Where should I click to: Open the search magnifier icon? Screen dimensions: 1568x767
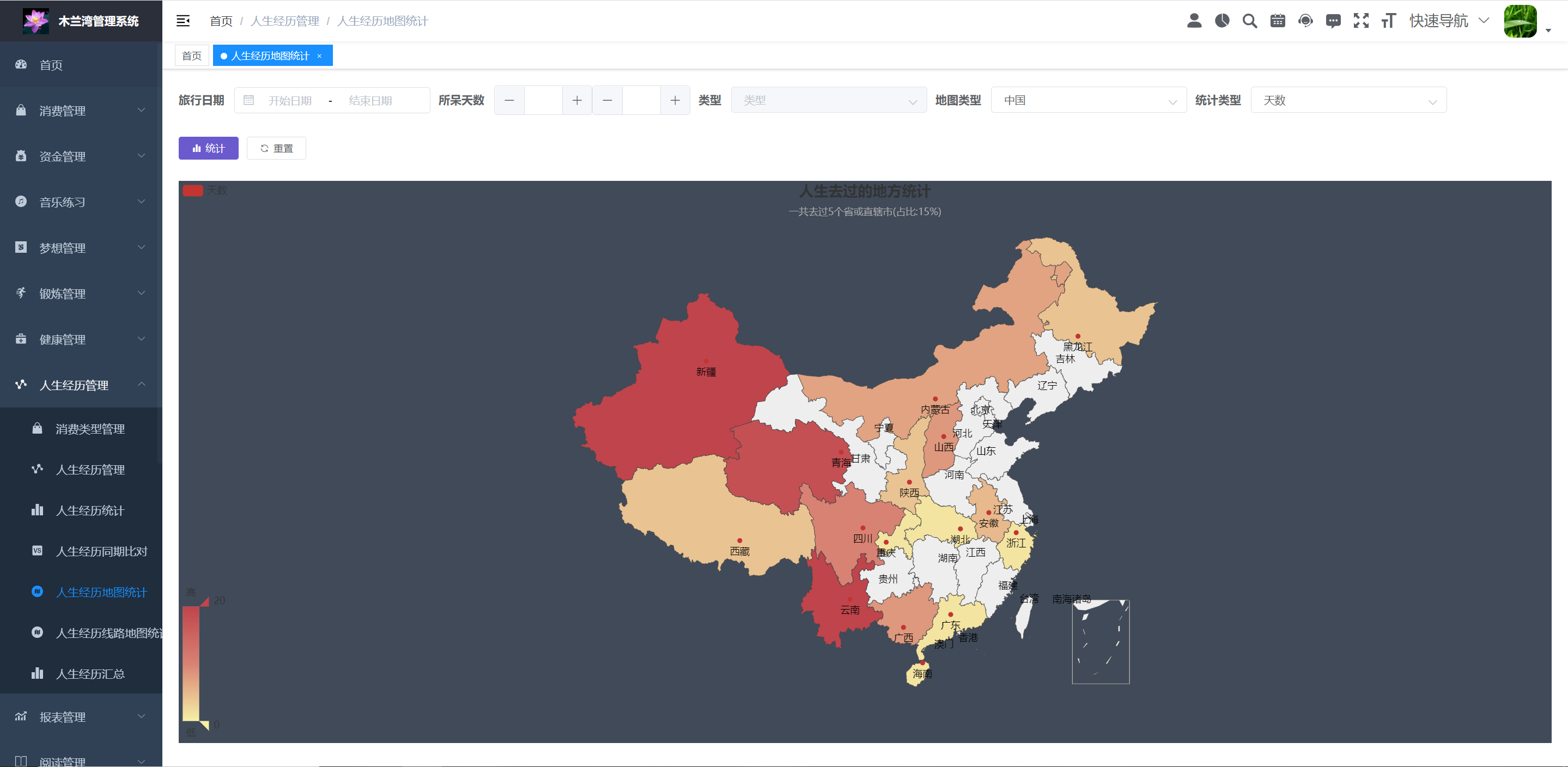(x=1250, y=21)
